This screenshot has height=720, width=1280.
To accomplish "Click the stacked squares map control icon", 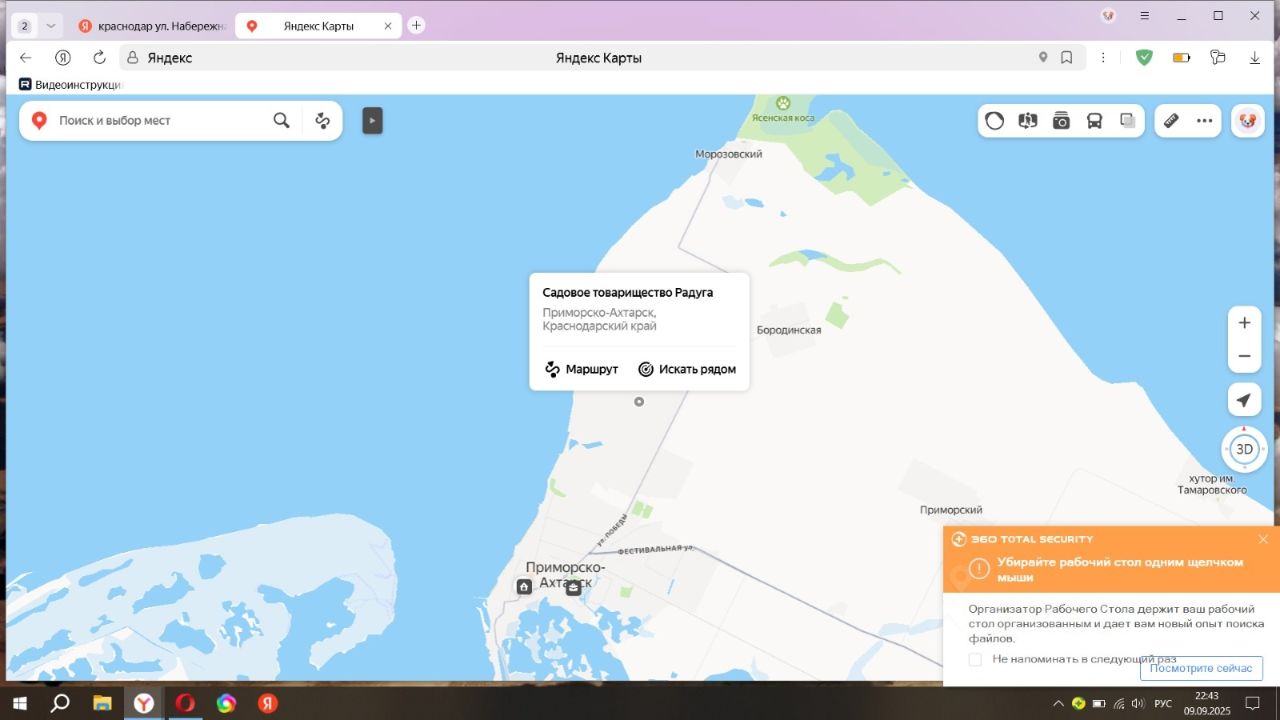I will 1128,121.
